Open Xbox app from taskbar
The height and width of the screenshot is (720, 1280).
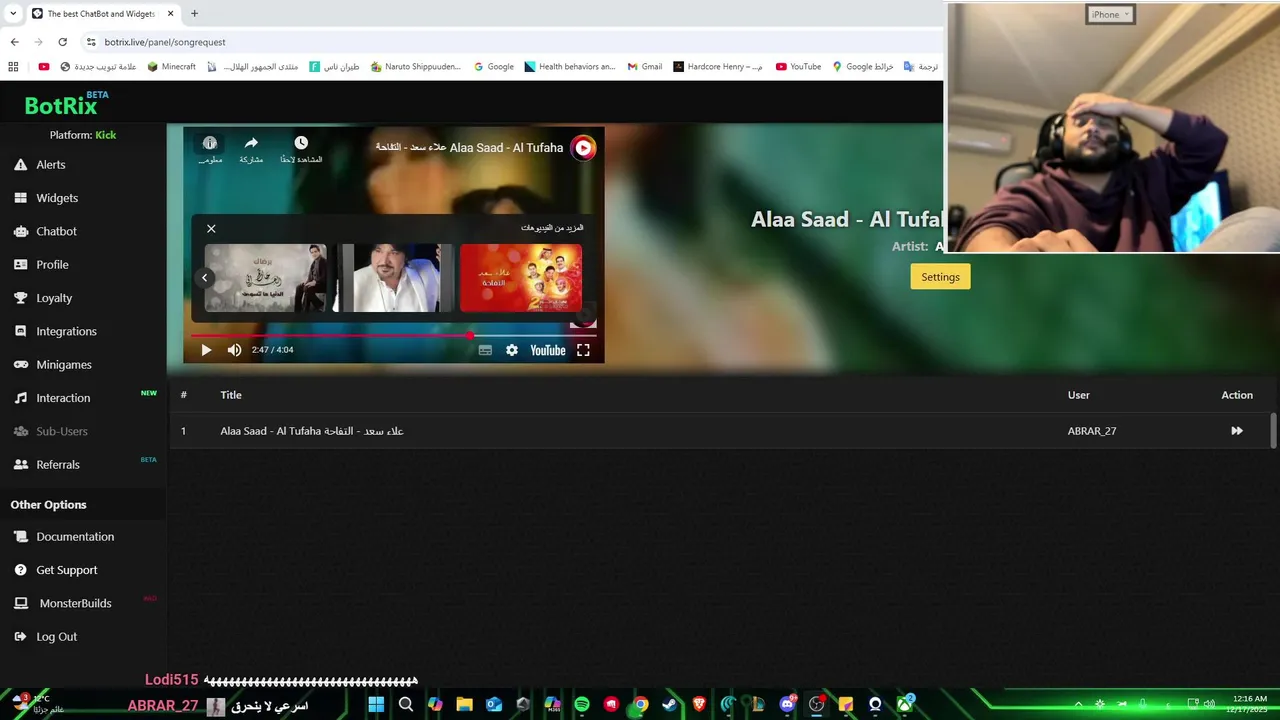[x=904, y=704]
